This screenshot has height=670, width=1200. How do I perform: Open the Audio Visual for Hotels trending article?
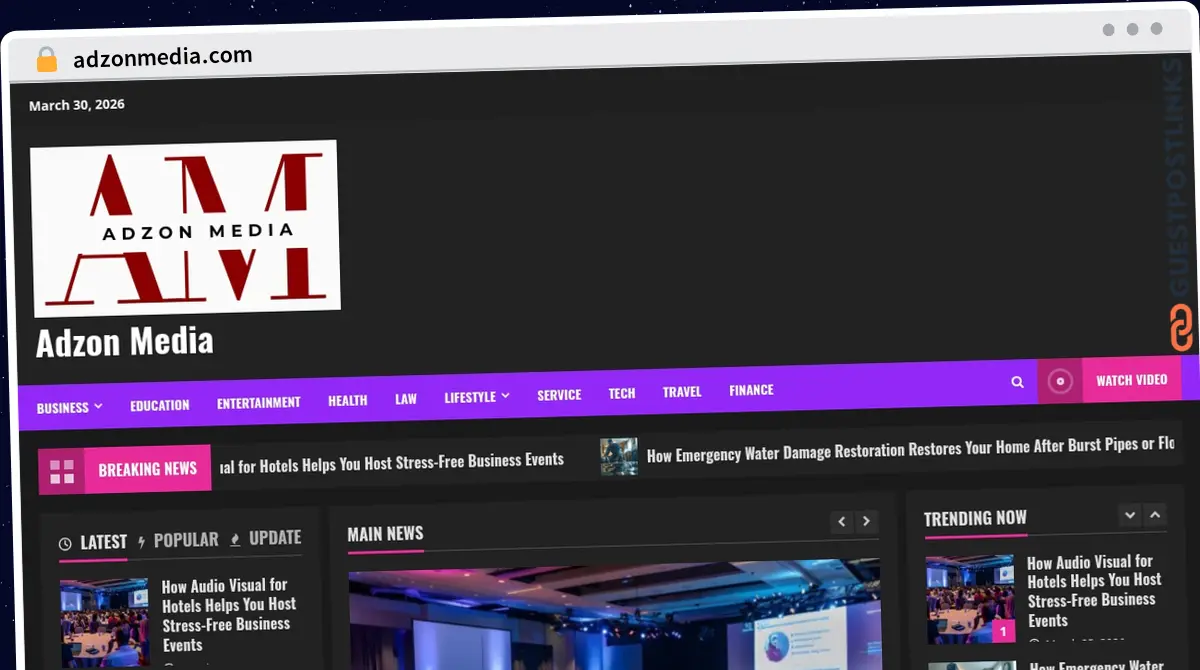point(1094,590)
